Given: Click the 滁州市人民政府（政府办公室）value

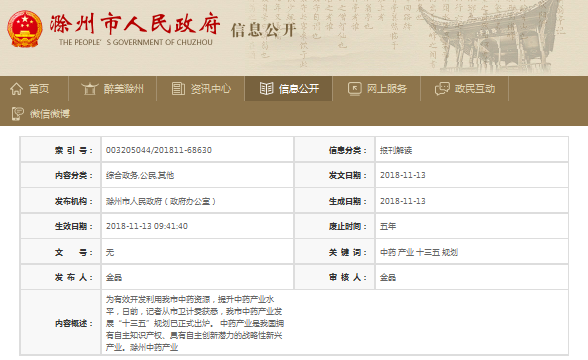Looking at the screenshot, I should 161,201.
